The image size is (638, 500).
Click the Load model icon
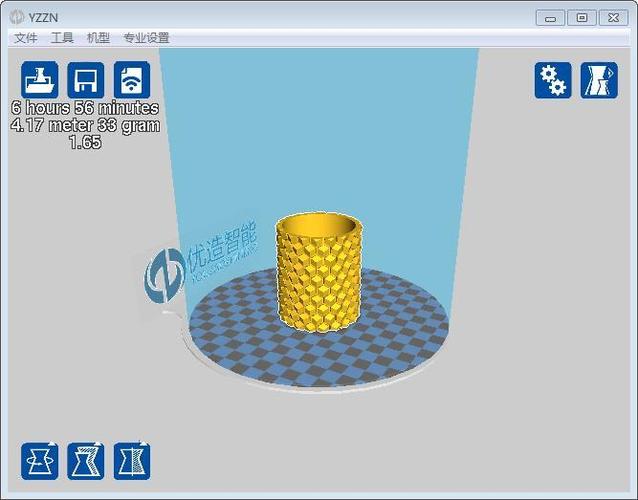coord(40,80)
